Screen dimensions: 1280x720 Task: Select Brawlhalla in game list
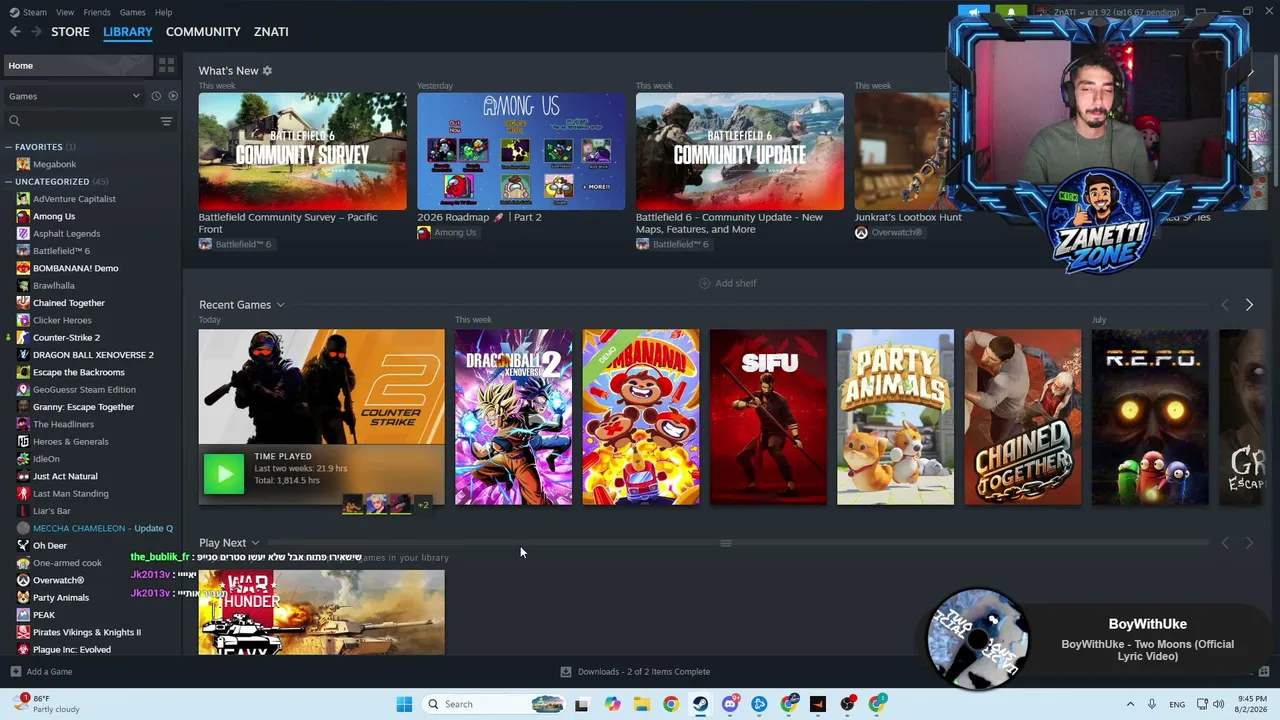pos(53,286)
